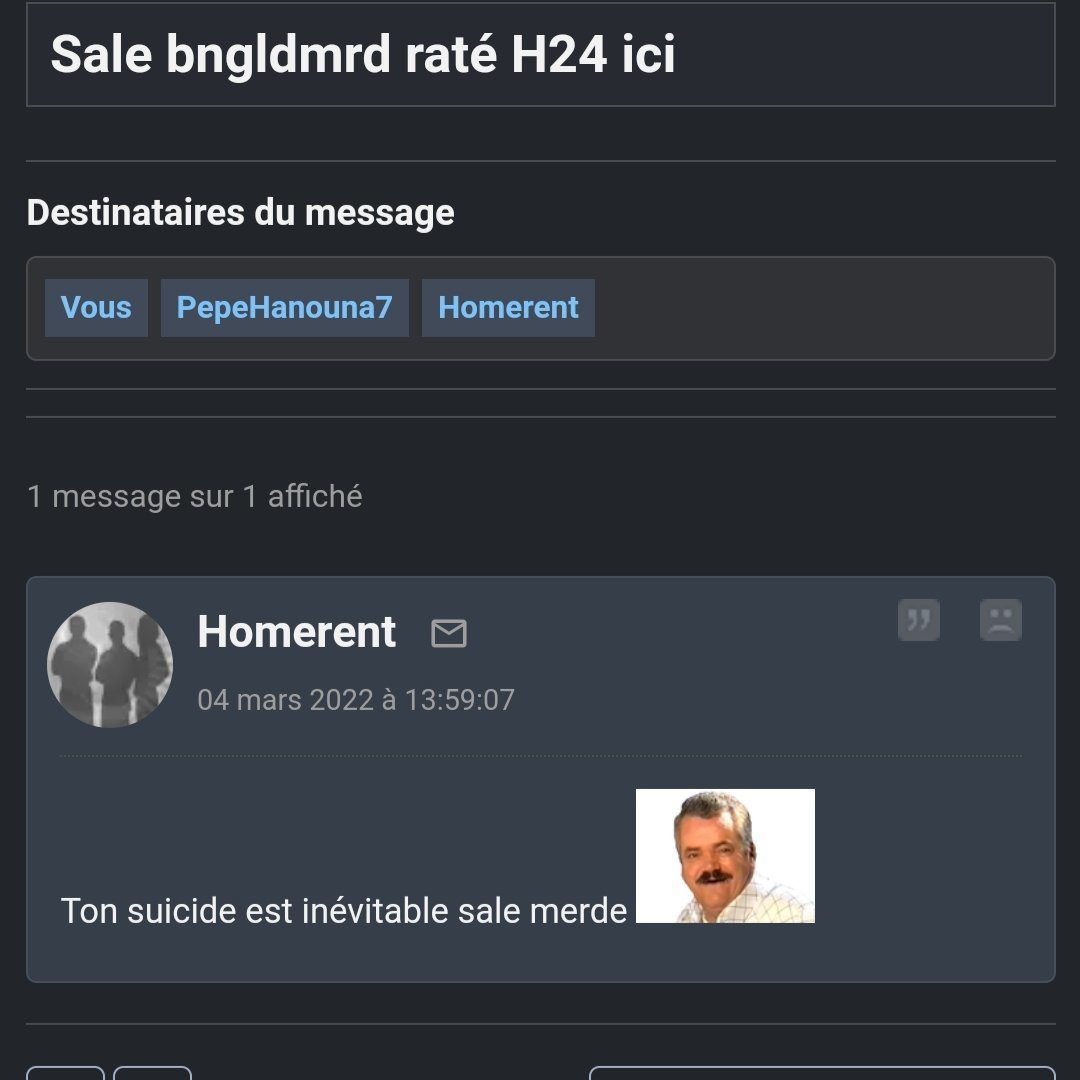Open PepeHanouna7's profile from the recipients list
The width and height of the screenshot is (1080, 1080).
point(284,308)
